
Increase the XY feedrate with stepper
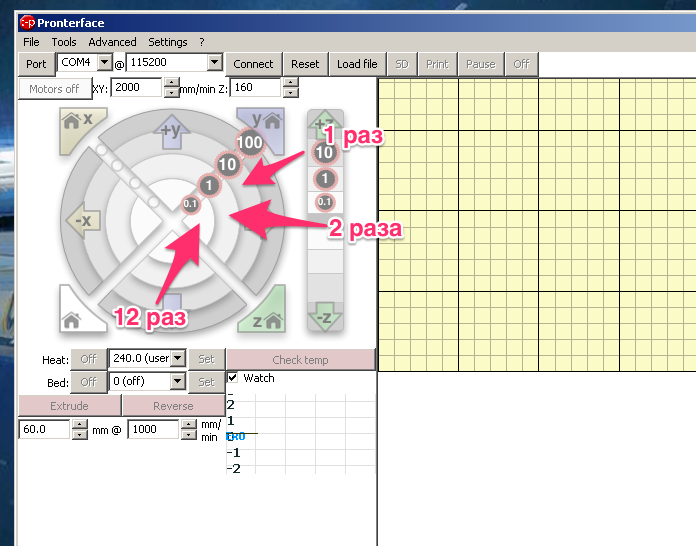(x=168, y=84)
